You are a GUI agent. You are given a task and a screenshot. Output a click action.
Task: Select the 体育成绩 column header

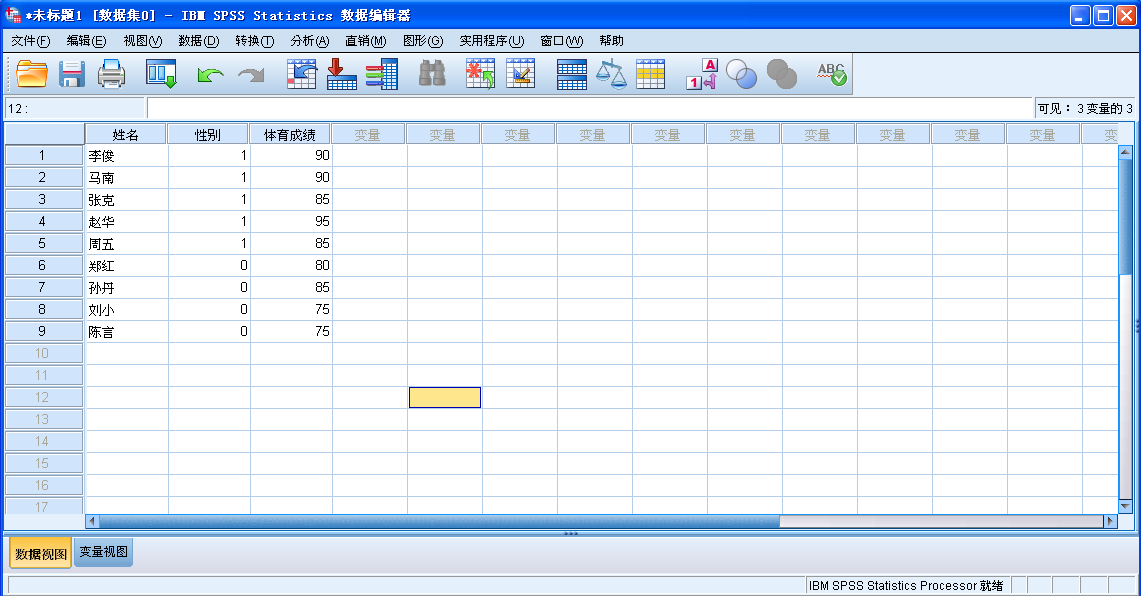pyautogui.click(x=290, y=135)
